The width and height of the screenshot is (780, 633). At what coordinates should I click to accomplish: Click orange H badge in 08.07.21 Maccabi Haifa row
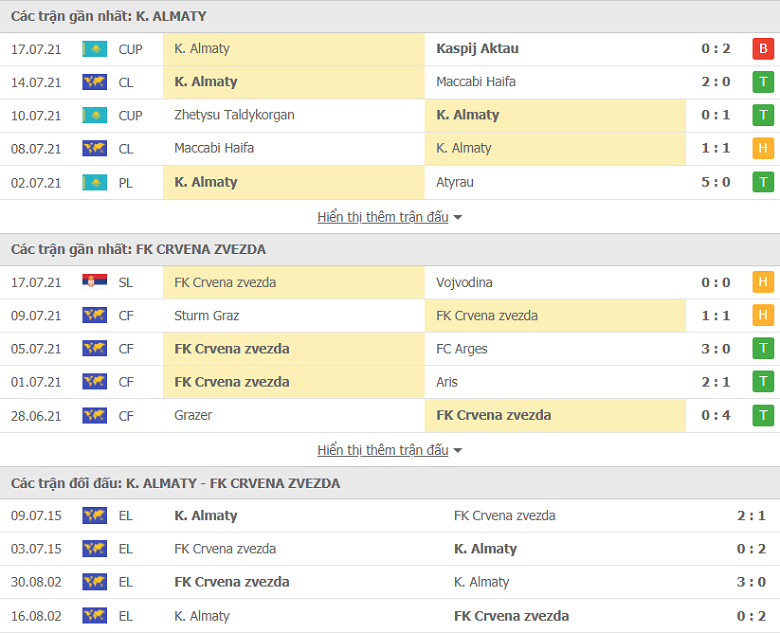click(x=763, y=148)
